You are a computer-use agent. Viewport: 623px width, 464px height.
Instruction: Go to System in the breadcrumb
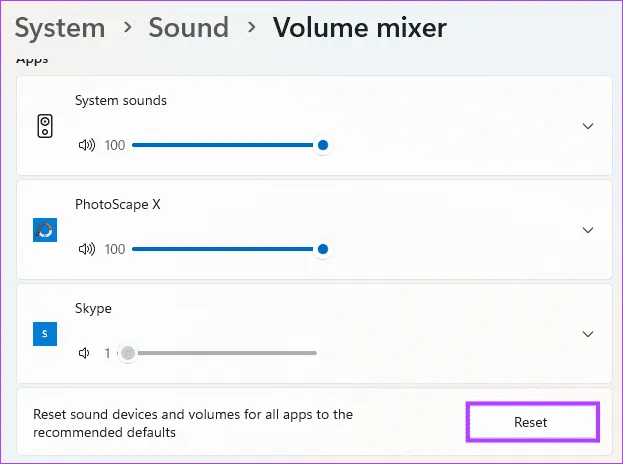(x=60, y=29)
